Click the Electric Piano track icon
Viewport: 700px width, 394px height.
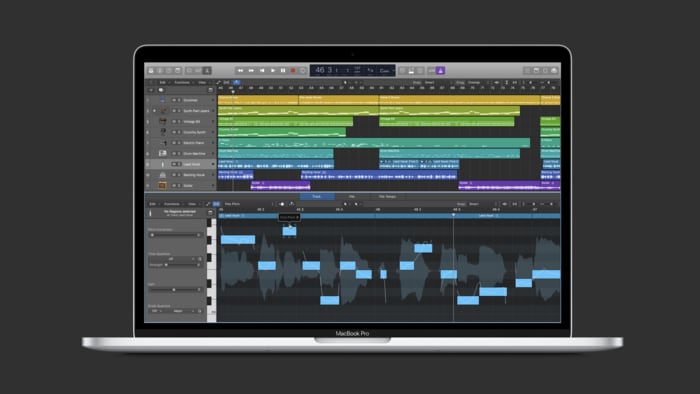[163, 143]
